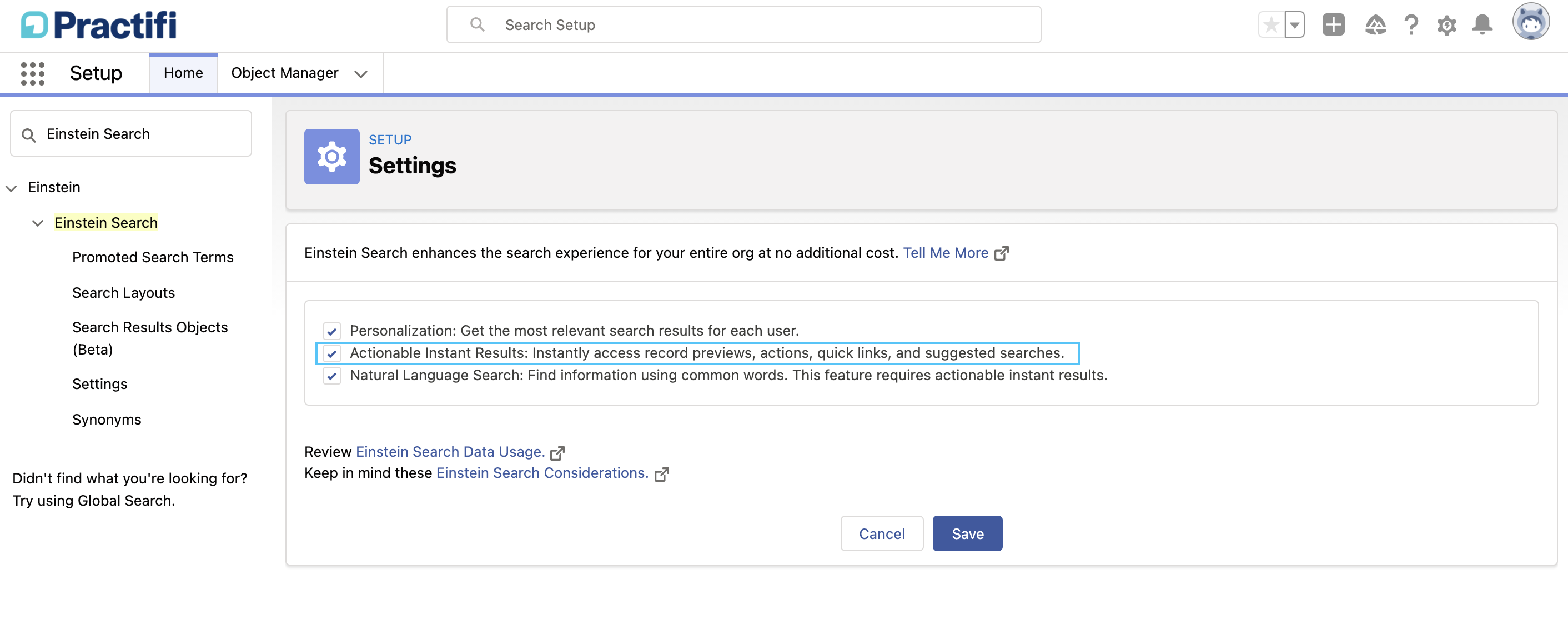Open Synonyms in sidebar
This screenshot has height=639, width=1568.
pos(107,420)
